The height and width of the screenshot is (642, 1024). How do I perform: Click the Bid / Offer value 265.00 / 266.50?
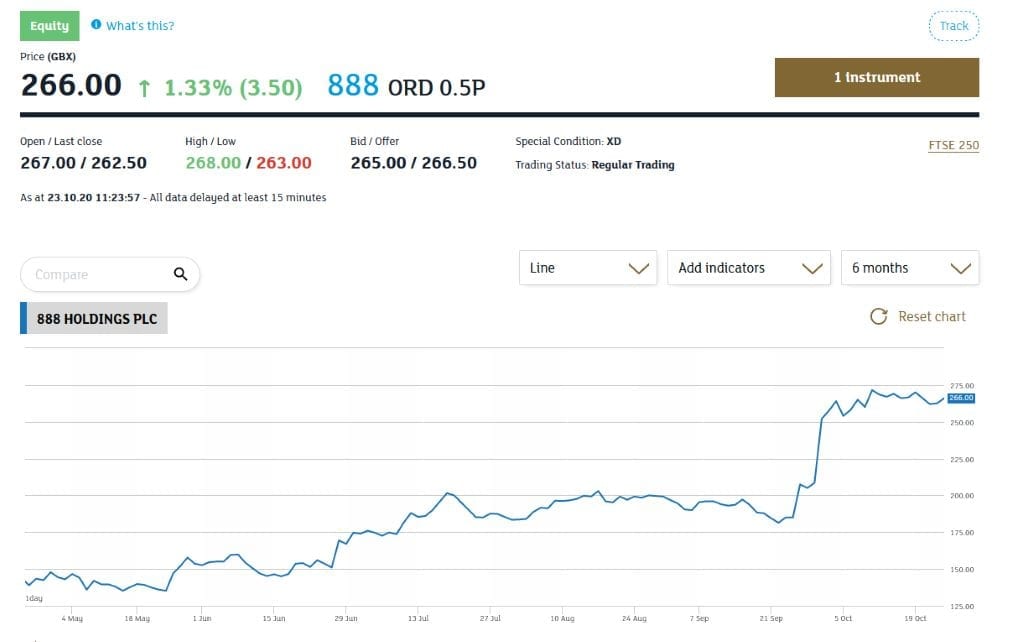pos(413,163)
